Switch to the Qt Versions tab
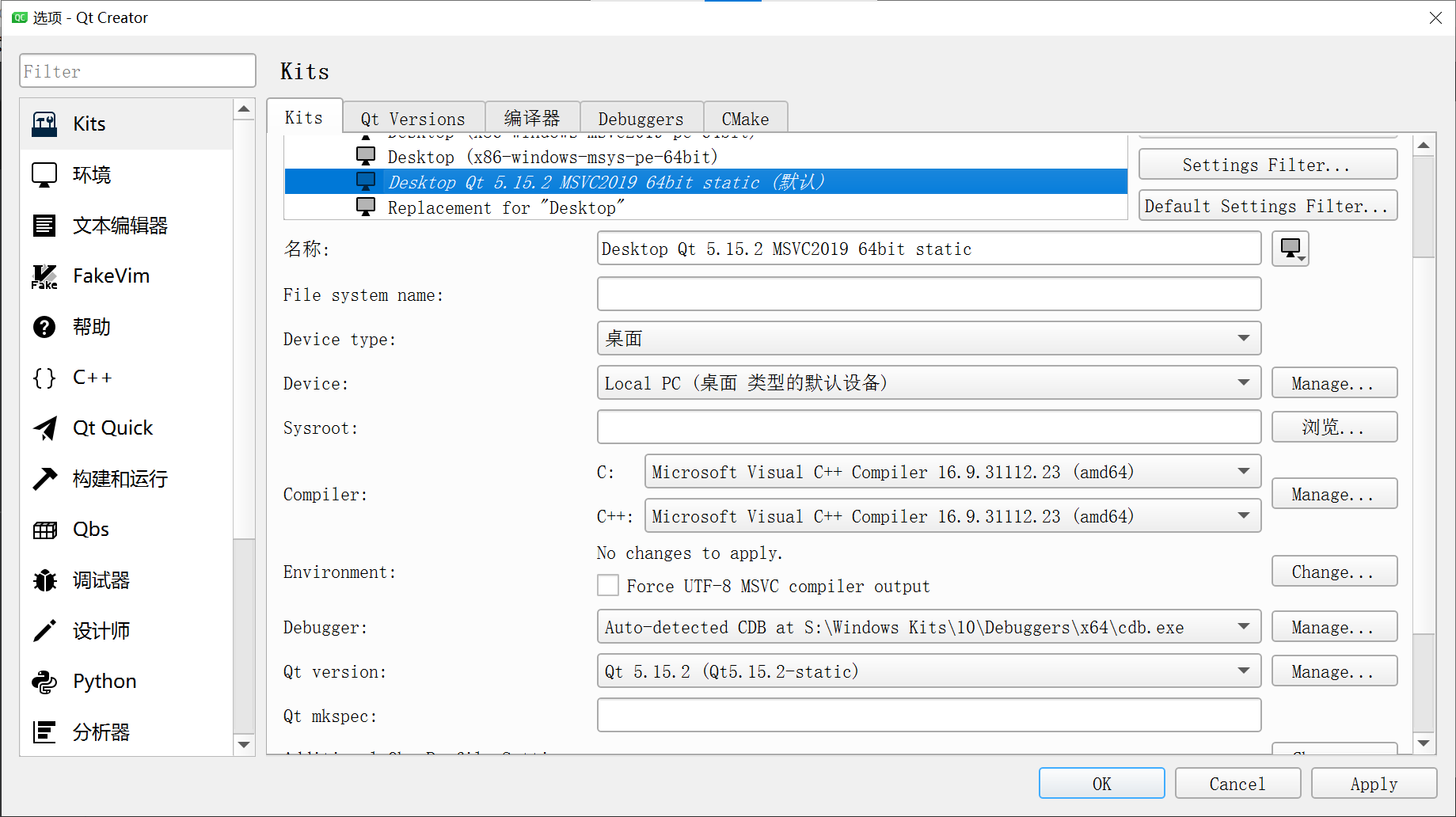1456x817 pixels. point(413,119)
